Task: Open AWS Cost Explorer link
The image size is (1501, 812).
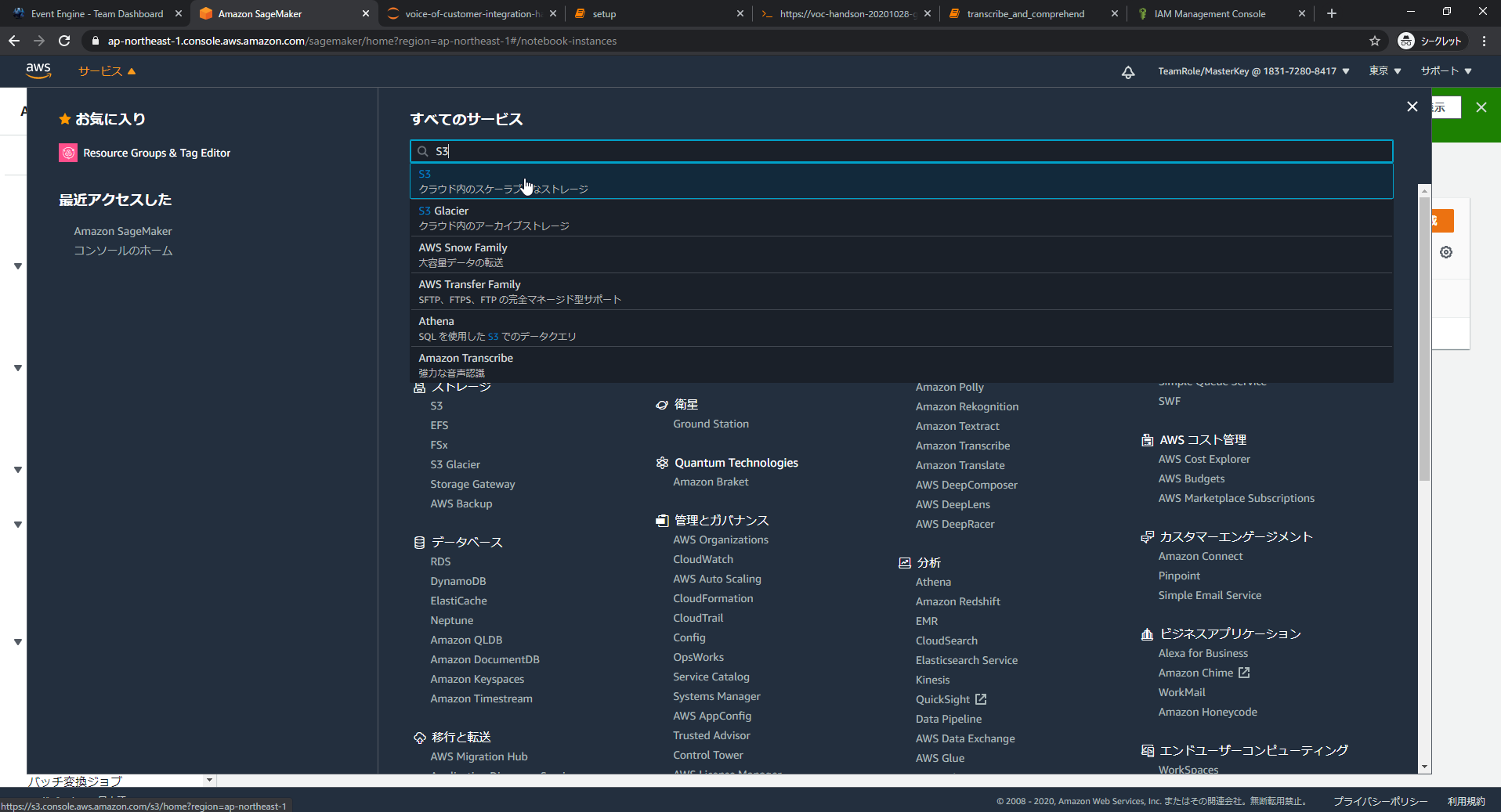Action: 1204,459
